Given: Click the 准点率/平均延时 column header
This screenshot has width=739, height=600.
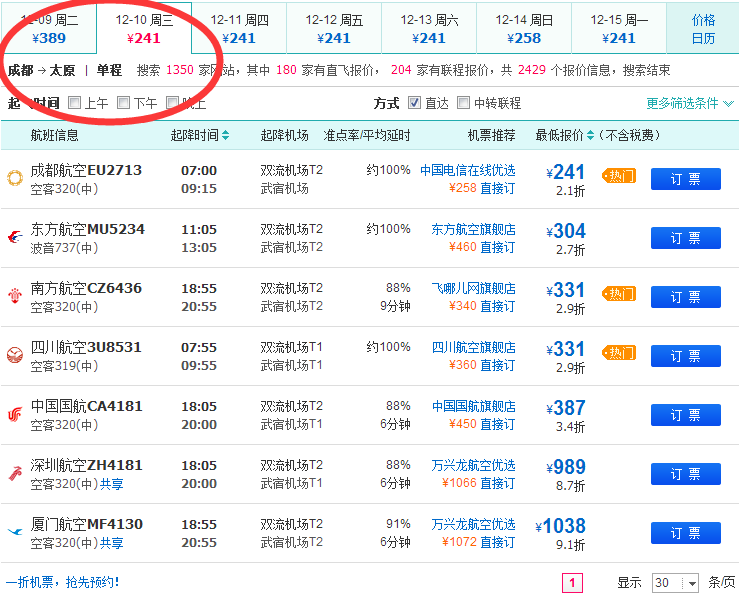Looking at the screenshot, I should pyautogui.click(x=367, y=136).
